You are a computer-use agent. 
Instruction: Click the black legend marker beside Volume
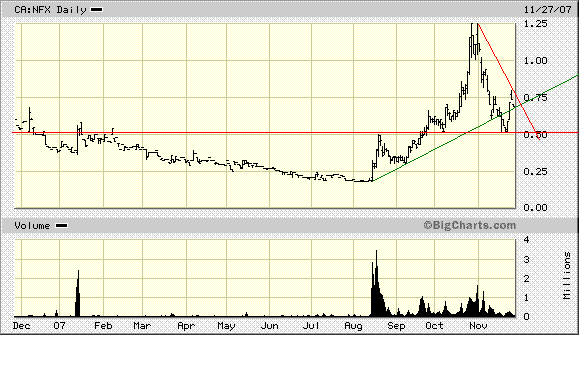tap(61, 226)
